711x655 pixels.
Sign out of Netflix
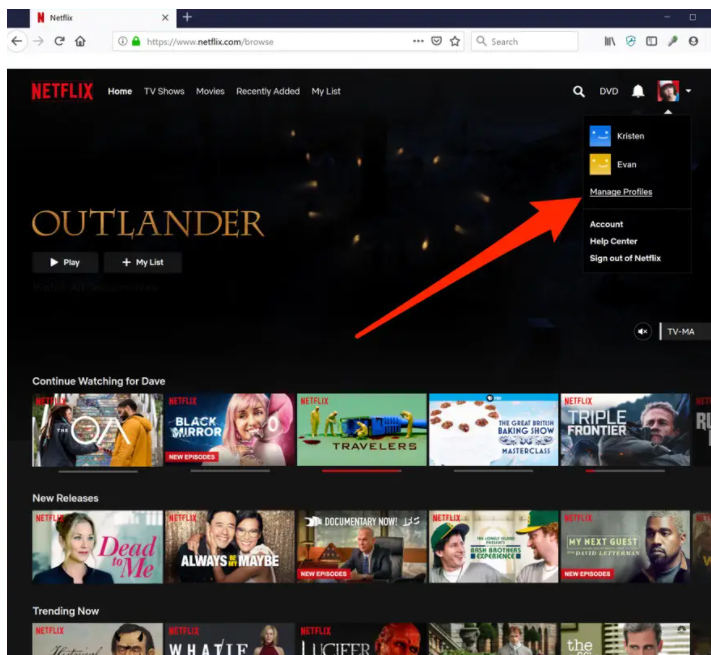625,258
